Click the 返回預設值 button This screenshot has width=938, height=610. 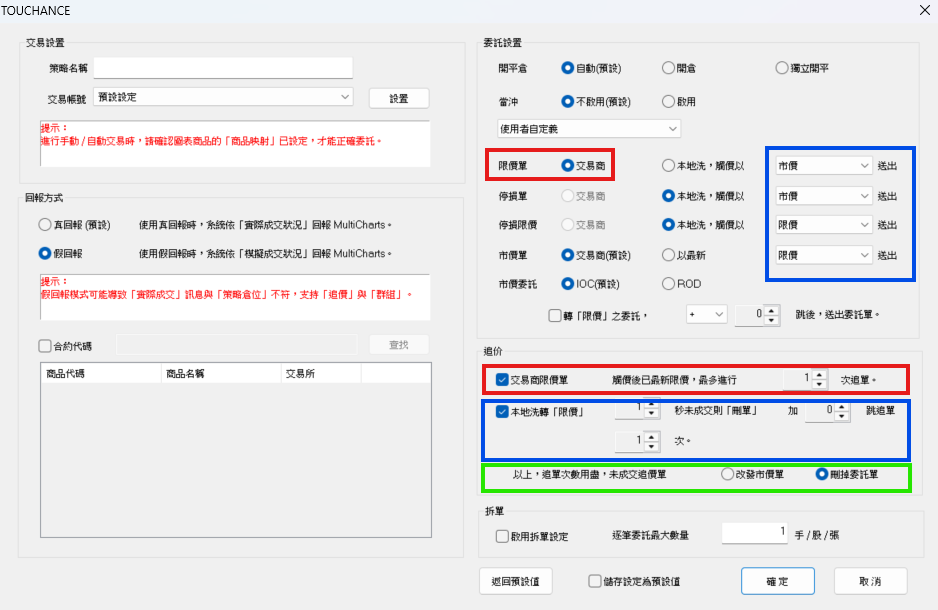point(515,581)
